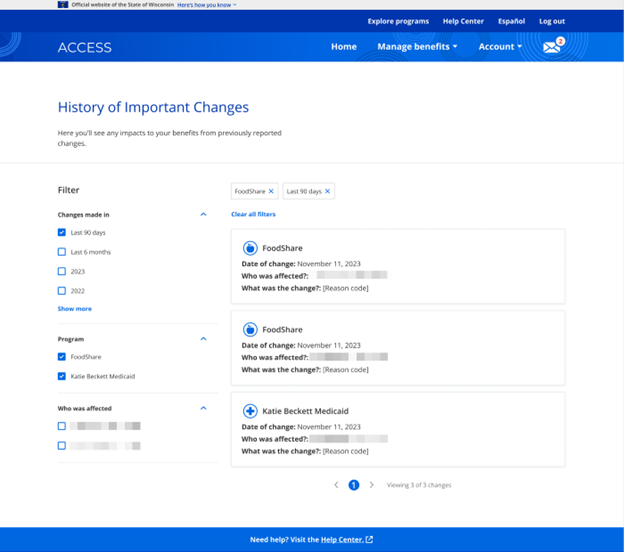Click the Clear all filters link
624x552 pixels.
point(253,214)
